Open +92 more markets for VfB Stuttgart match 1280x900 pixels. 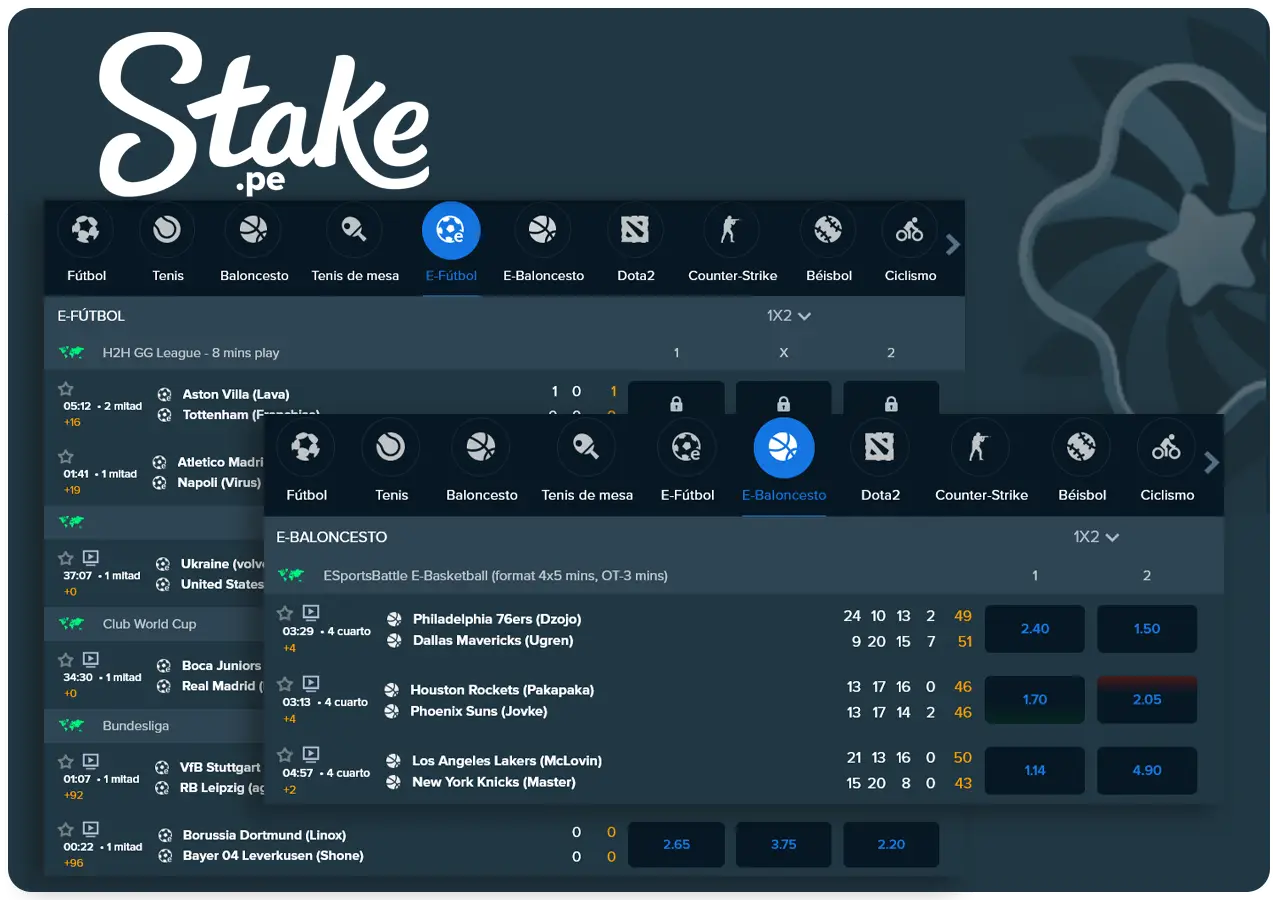tap(72, 796)
